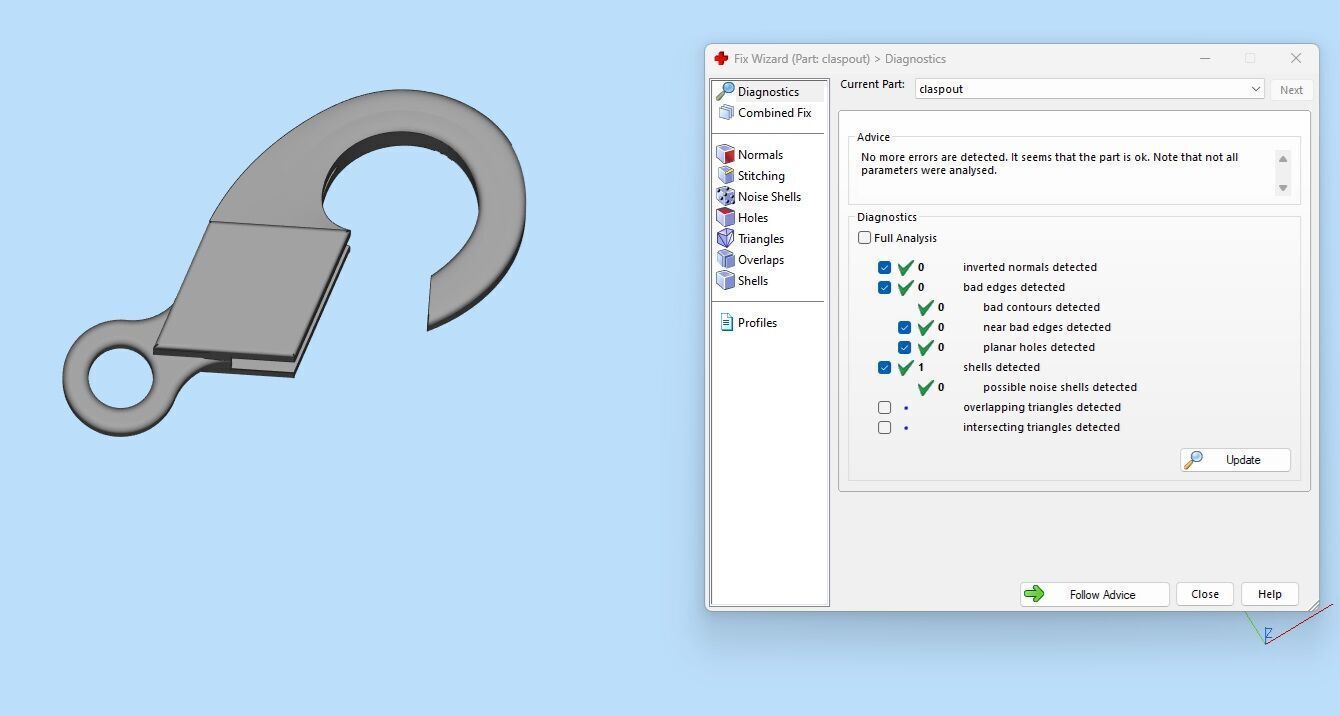Uncheck bad edges detected checkbox
This screenshot has height=716, width=1340.
pos(884,287)
